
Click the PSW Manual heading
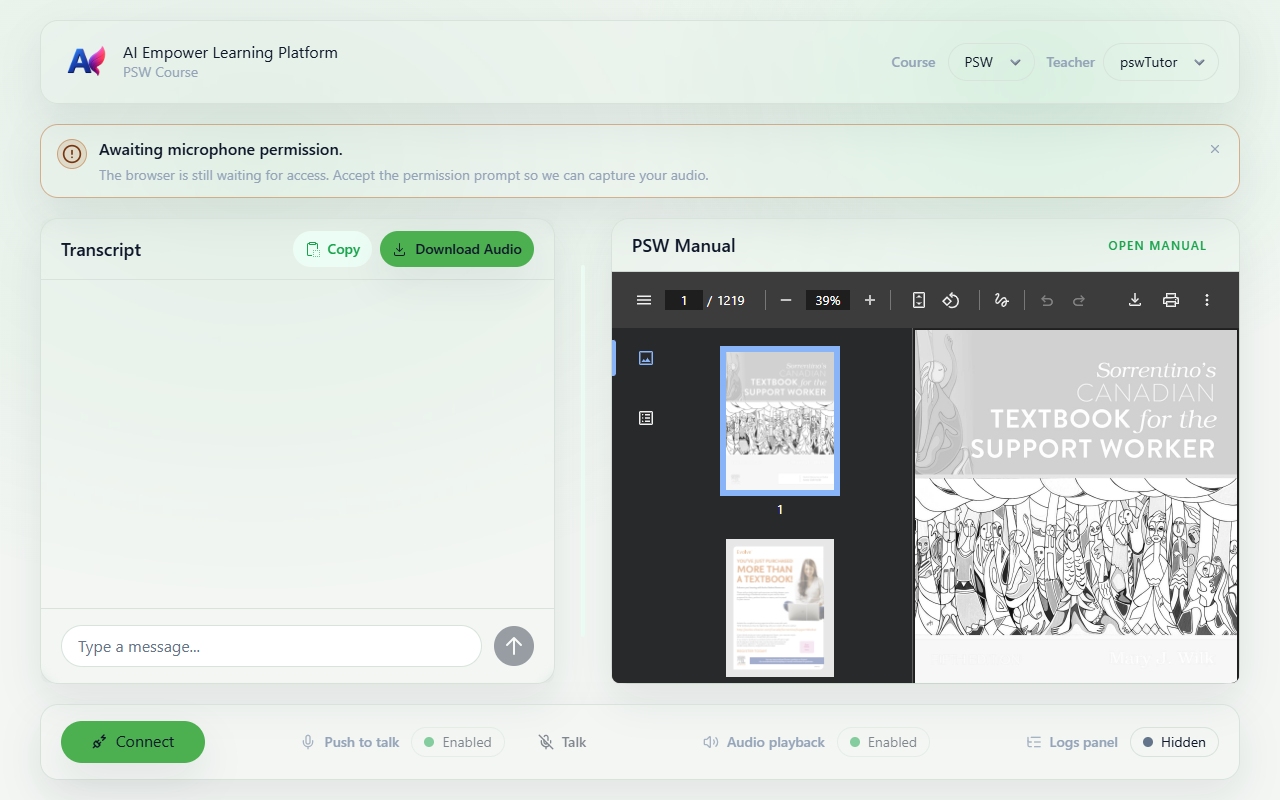click(684, 246)
